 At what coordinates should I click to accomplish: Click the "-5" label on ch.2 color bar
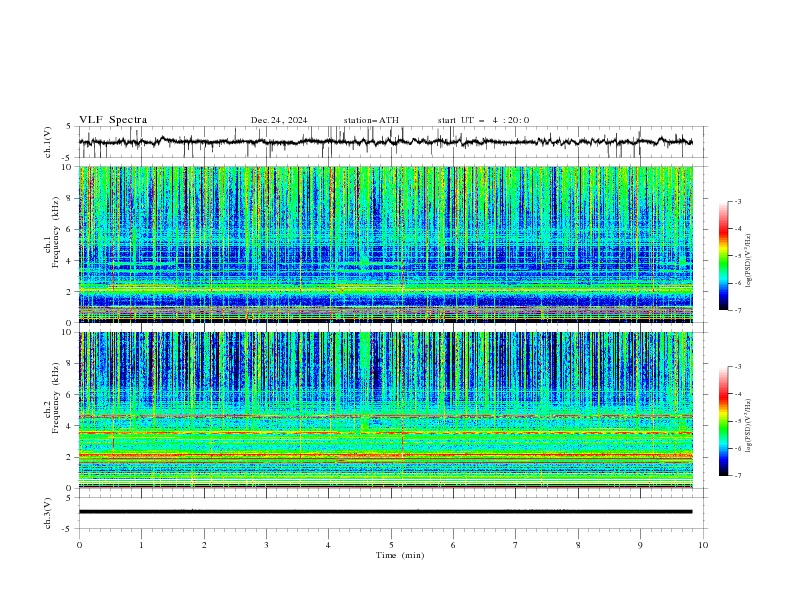tap(737, 421)
